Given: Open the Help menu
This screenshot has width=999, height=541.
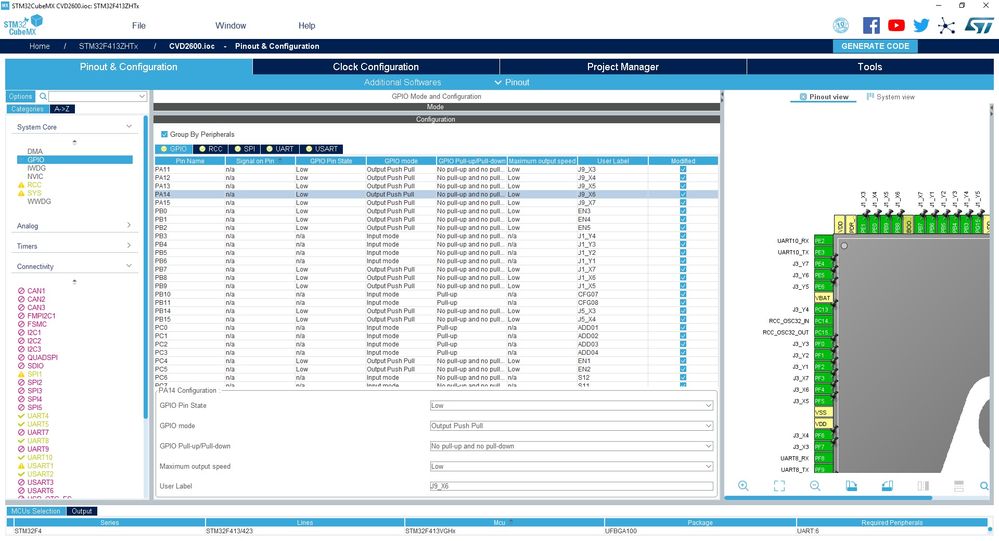Looking at the screenshot, I should click(306, 25).
